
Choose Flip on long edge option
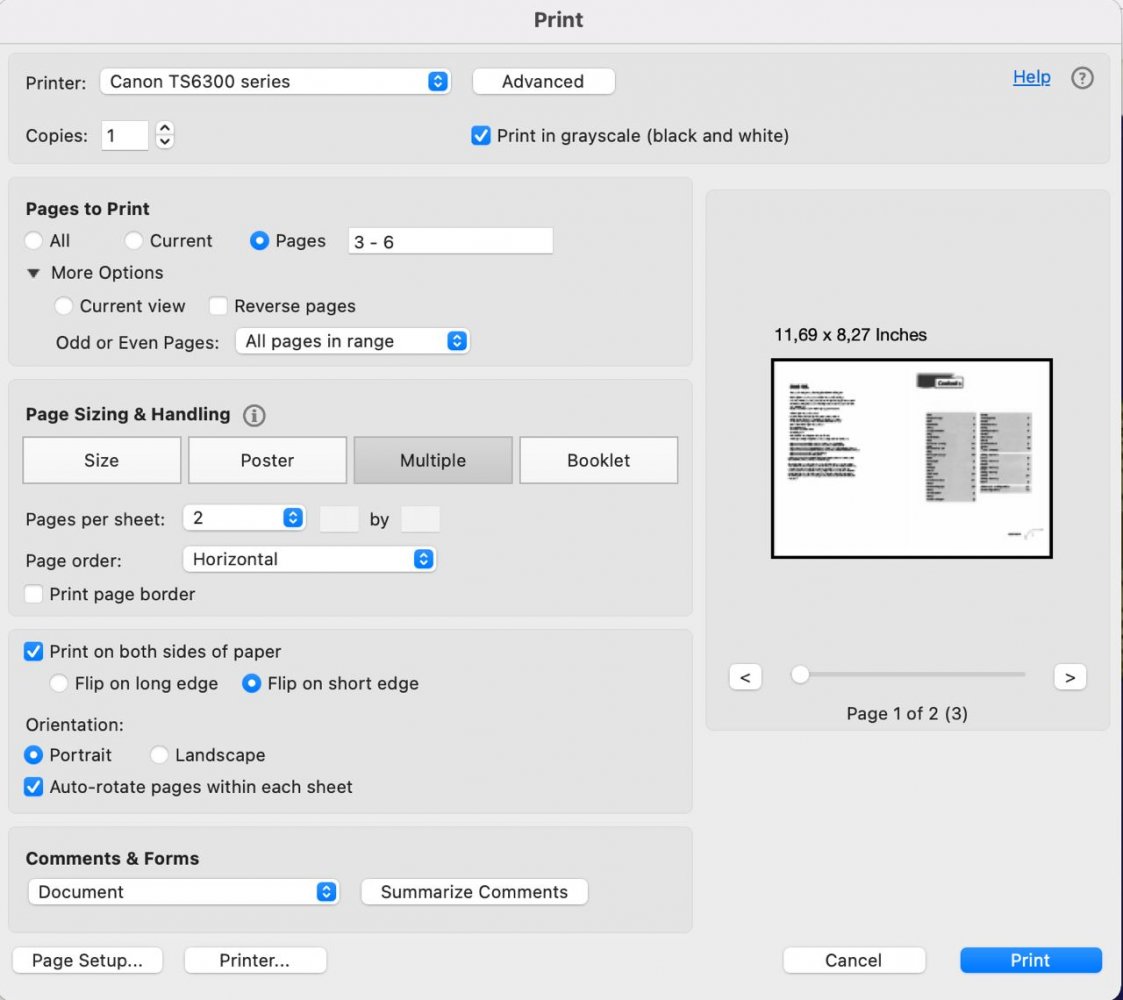59,684
